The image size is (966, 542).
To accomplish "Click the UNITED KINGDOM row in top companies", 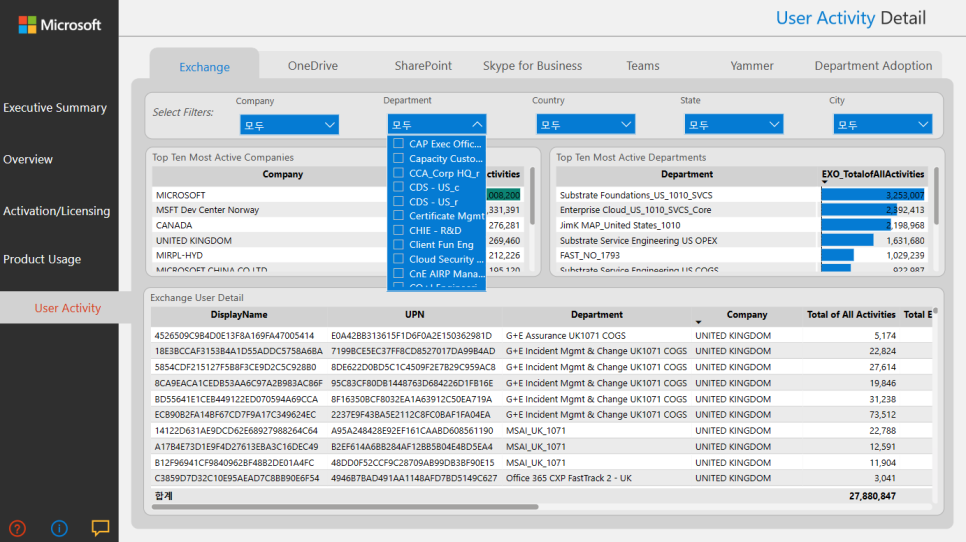I will click(x=338, y=241).
